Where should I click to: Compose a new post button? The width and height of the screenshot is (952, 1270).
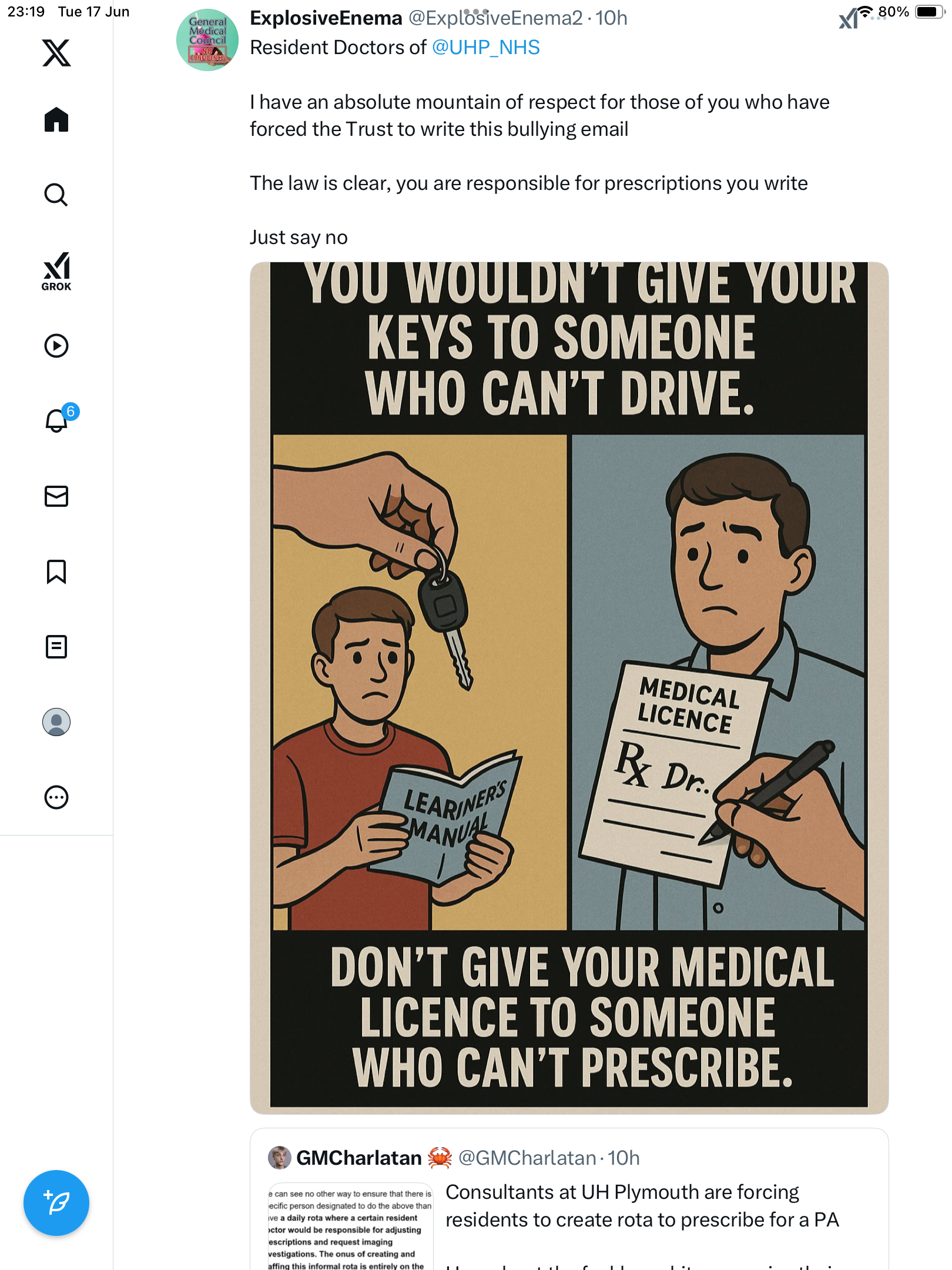(56, 1203)
